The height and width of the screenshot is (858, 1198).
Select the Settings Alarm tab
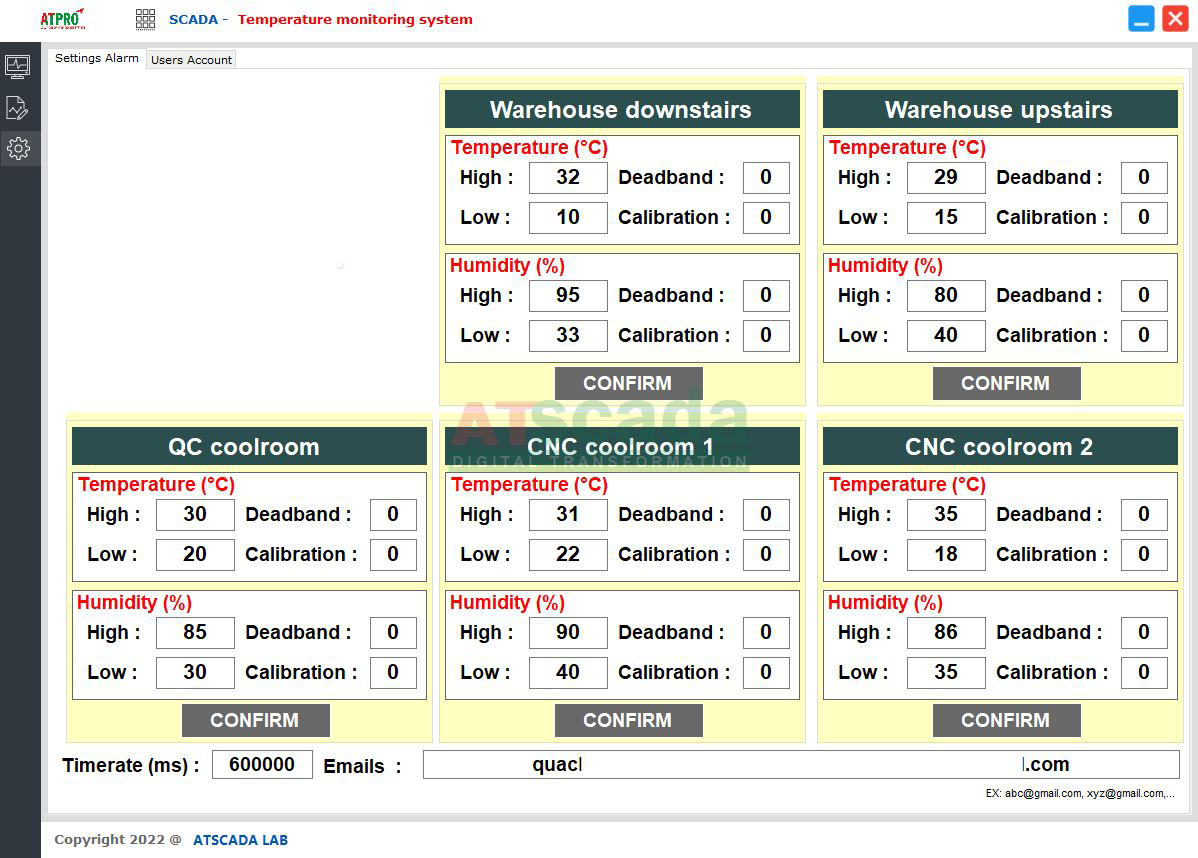[x=97, y=58]
